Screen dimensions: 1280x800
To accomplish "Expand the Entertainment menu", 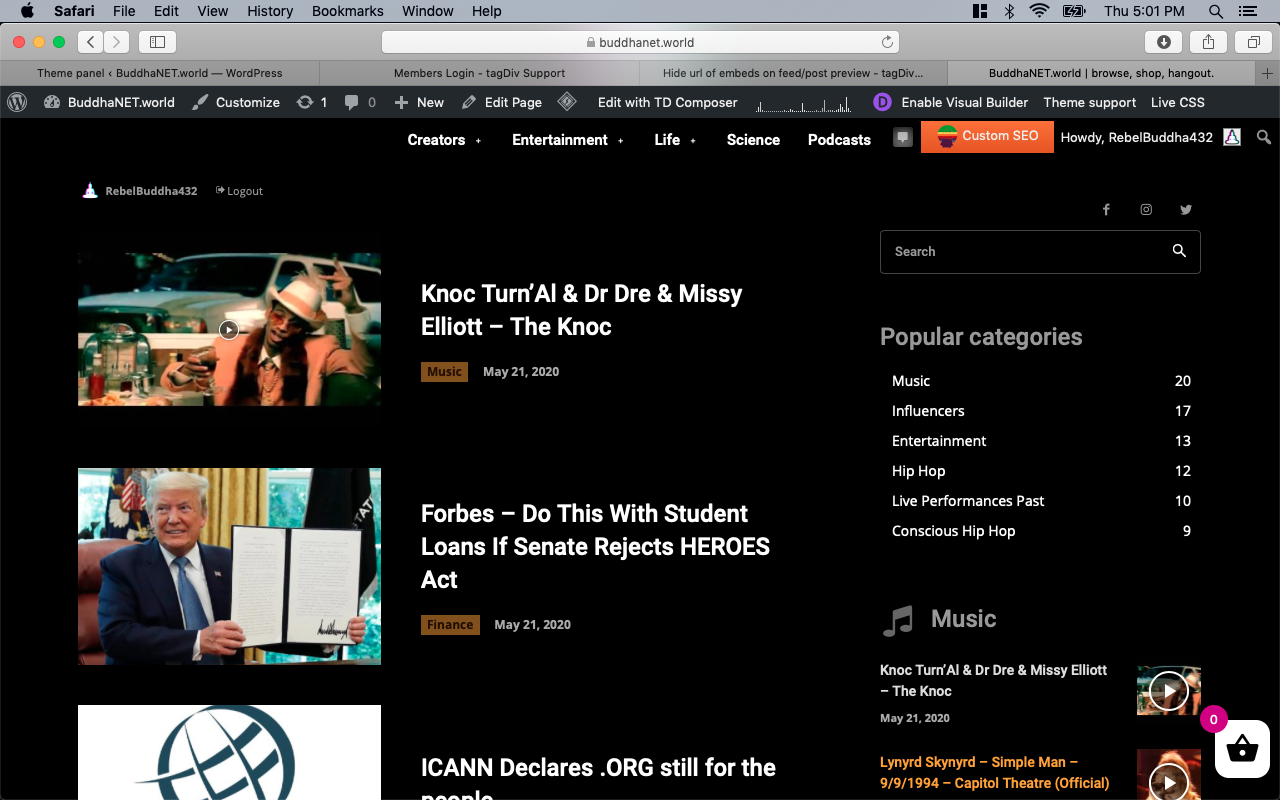I will click(568, 139).
